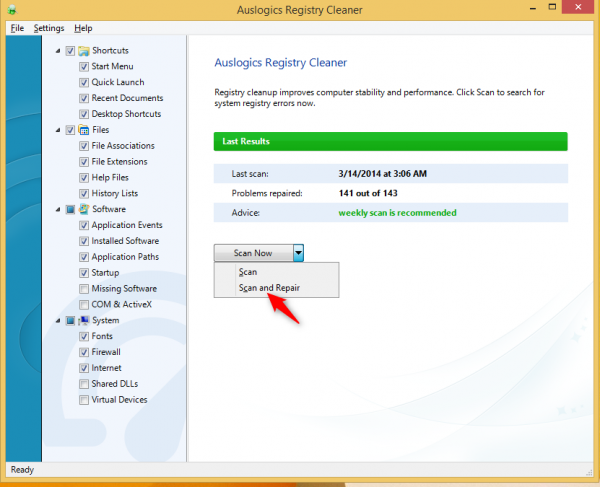The width and height of the screenshot is (600, 487).
Task: Click the Ready status bar text
Action: [x=22, y=469]
